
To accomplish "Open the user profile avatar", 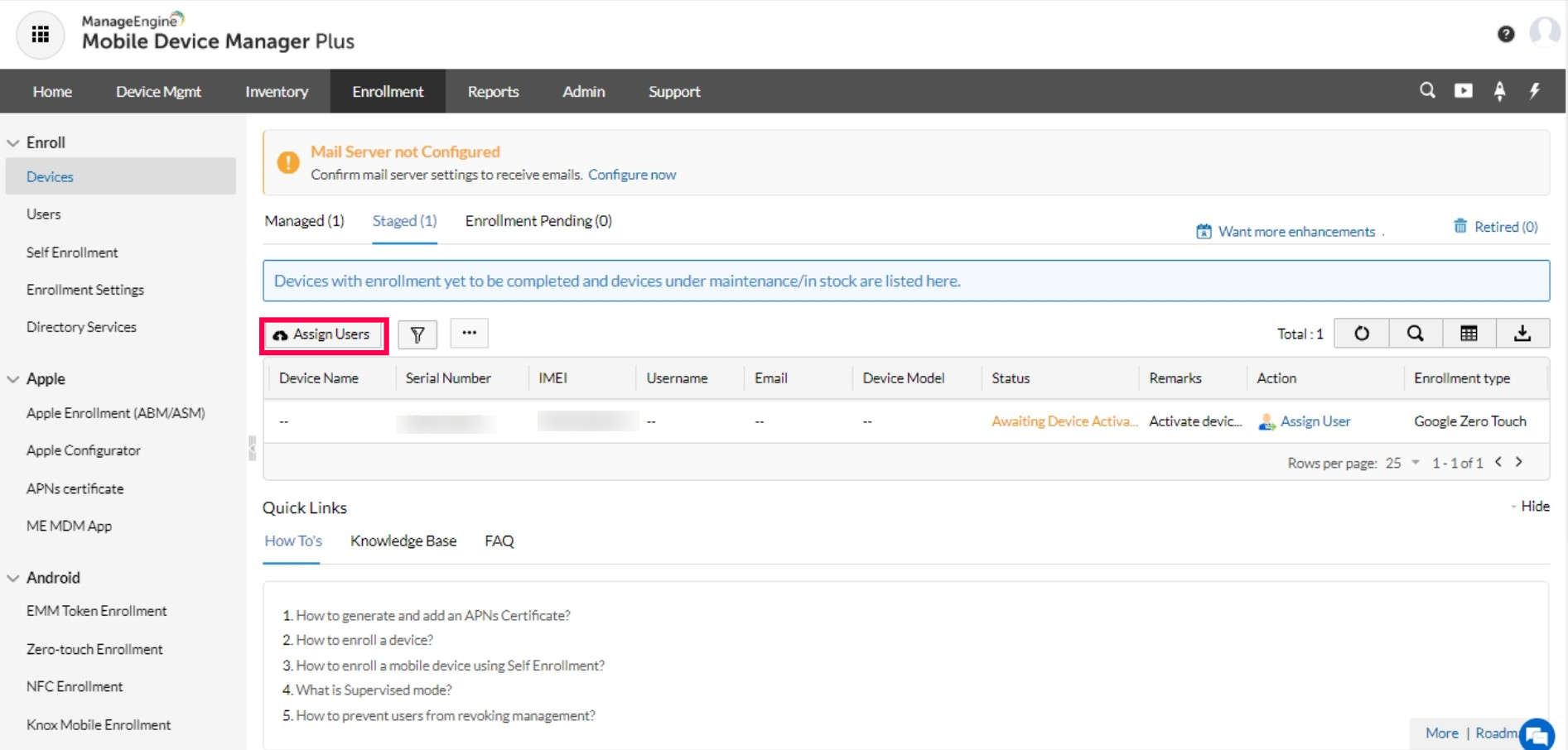I will [1544, 33].
